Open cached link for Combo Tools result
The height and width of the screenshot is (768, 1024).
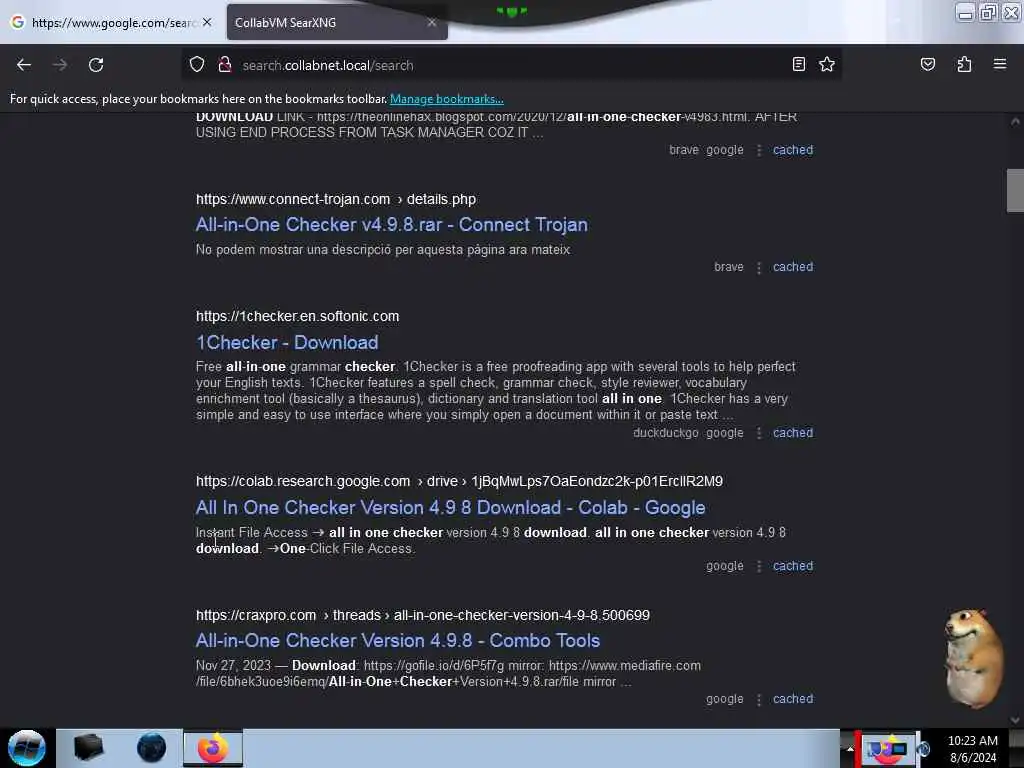pos(793,699)
